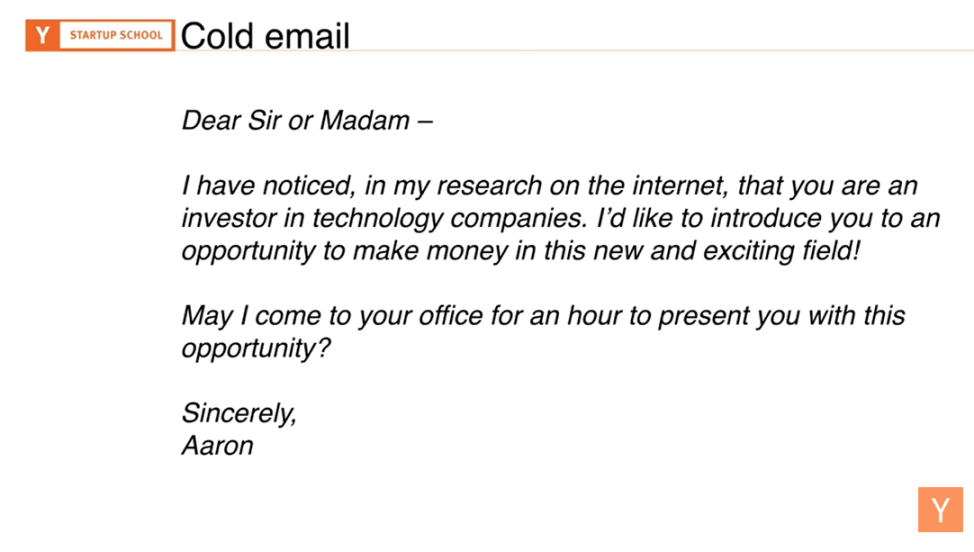Click the 'Dear Sir or Madam' greeting line
The width and height of the screenshot is (974, 552).
[307, 120]
